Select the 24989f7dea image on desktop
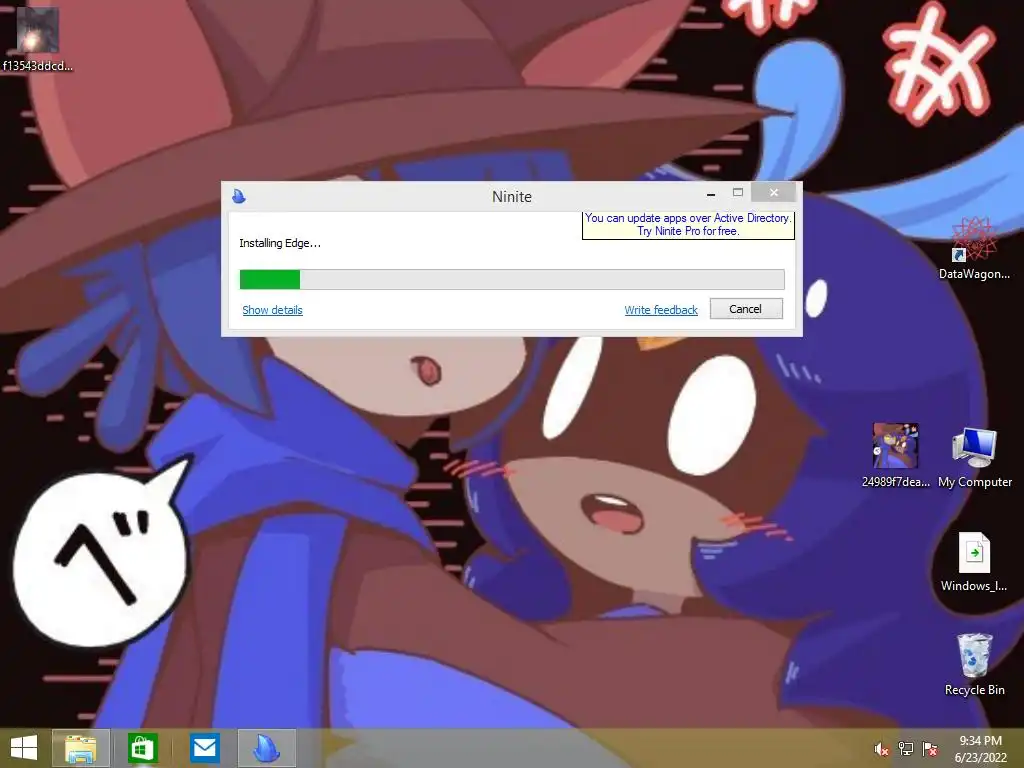The height and width of the screenshot is (768, 1024). coord(895,455)
